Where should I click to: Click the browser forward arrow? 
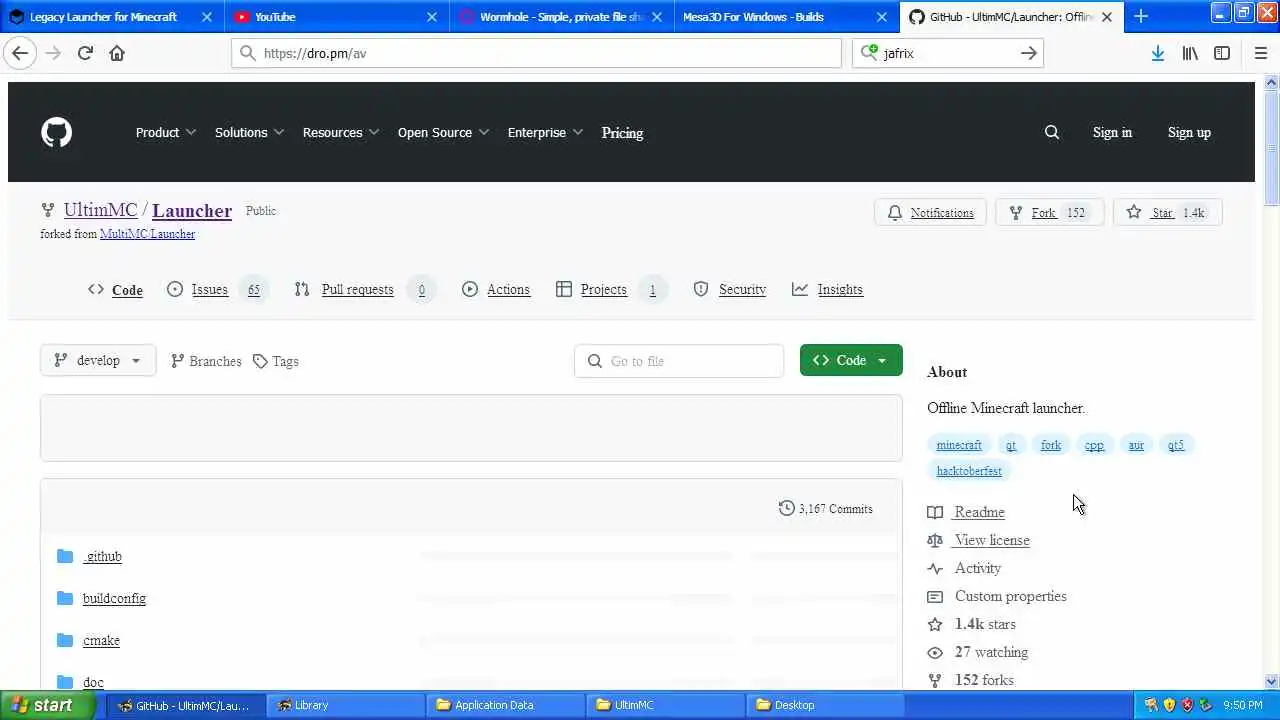[x=53, y=53]
